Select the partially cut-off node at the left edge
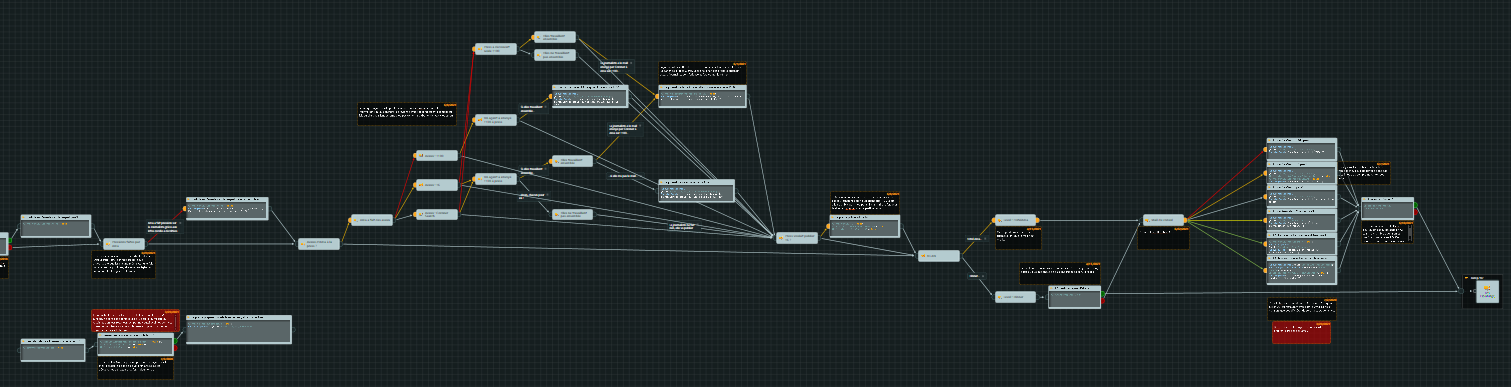 [x=4, y=243]
